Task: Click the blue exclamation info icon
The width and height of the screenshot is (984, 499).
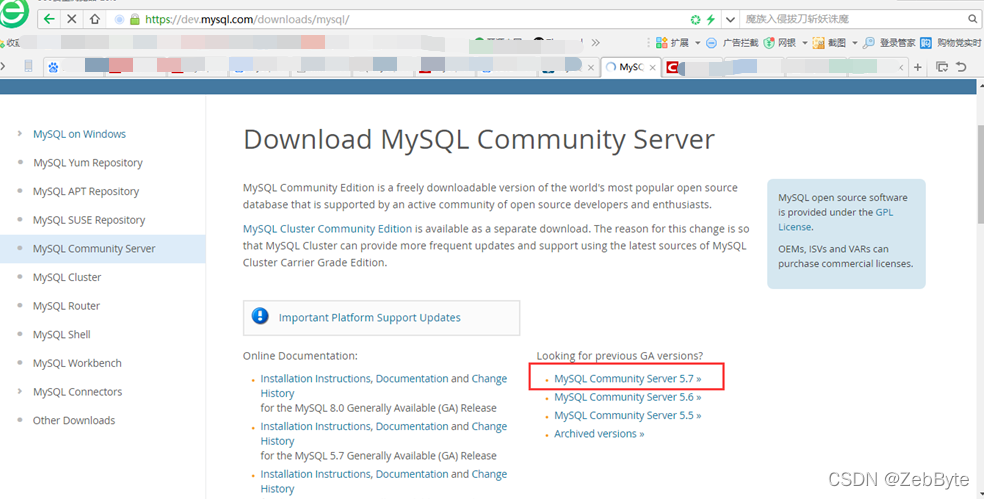Action: point(260,316)
